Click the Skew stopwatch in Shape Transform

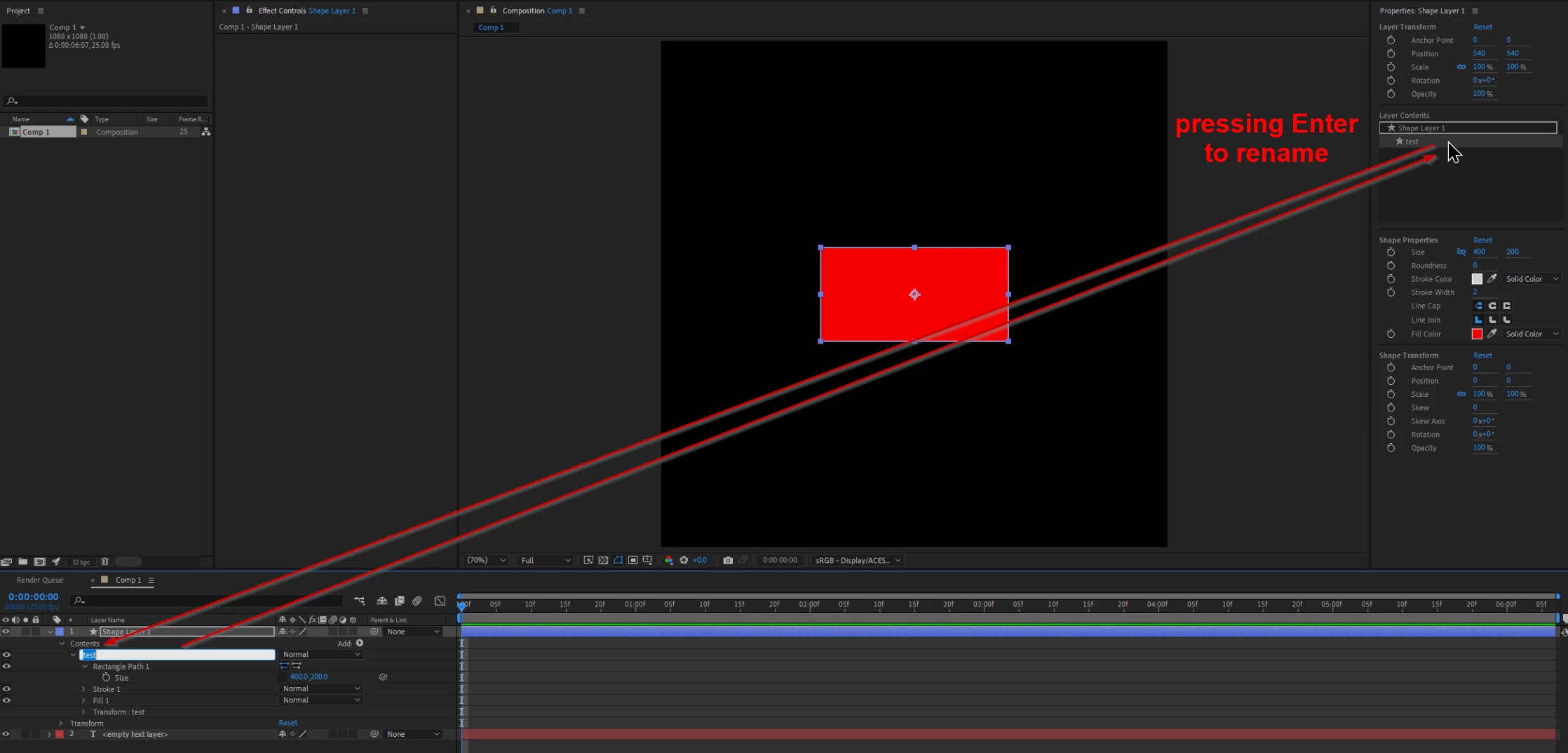(1391, 408)
